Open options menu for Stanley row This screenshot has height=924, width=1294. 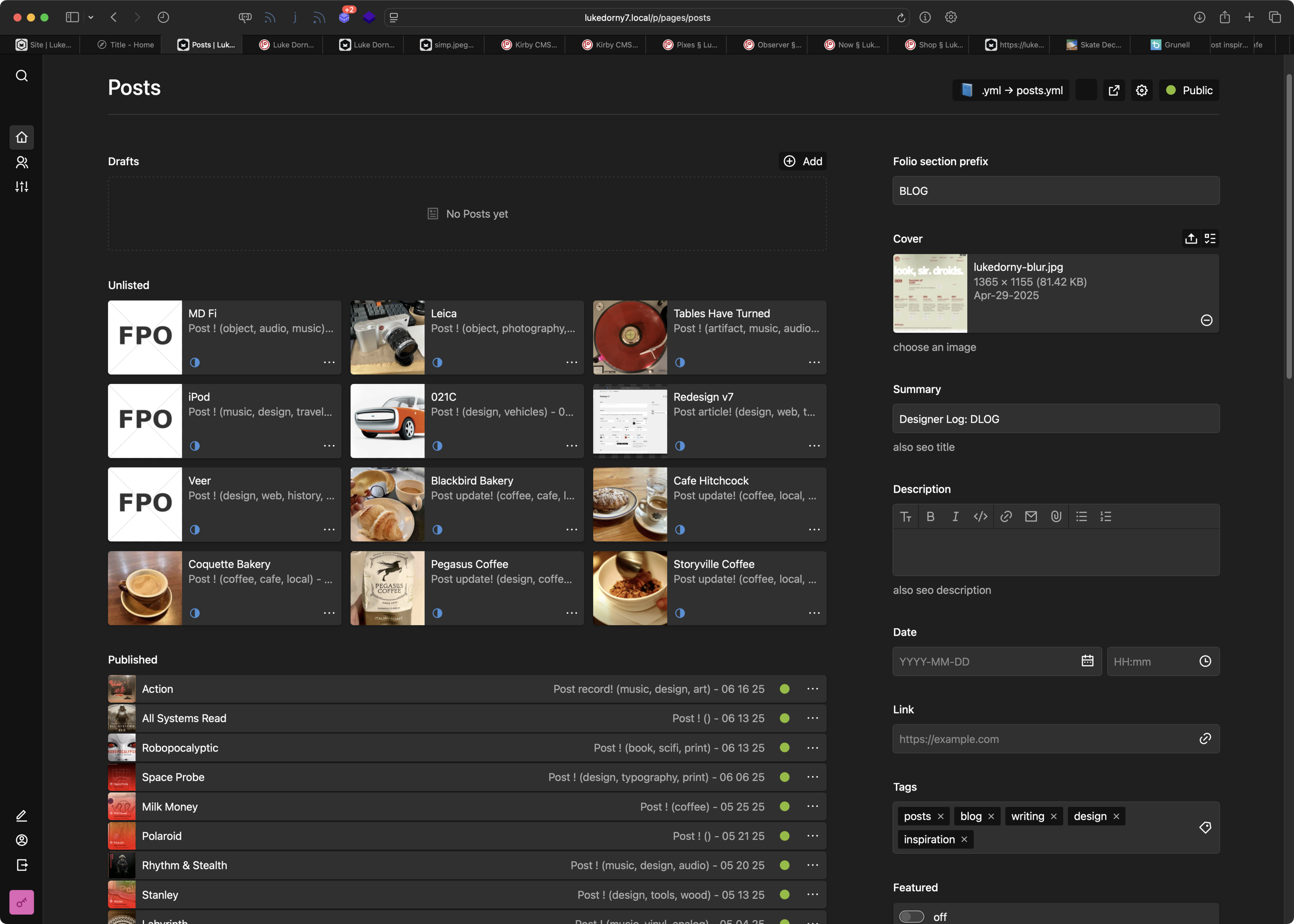click(x=813, y=895)
